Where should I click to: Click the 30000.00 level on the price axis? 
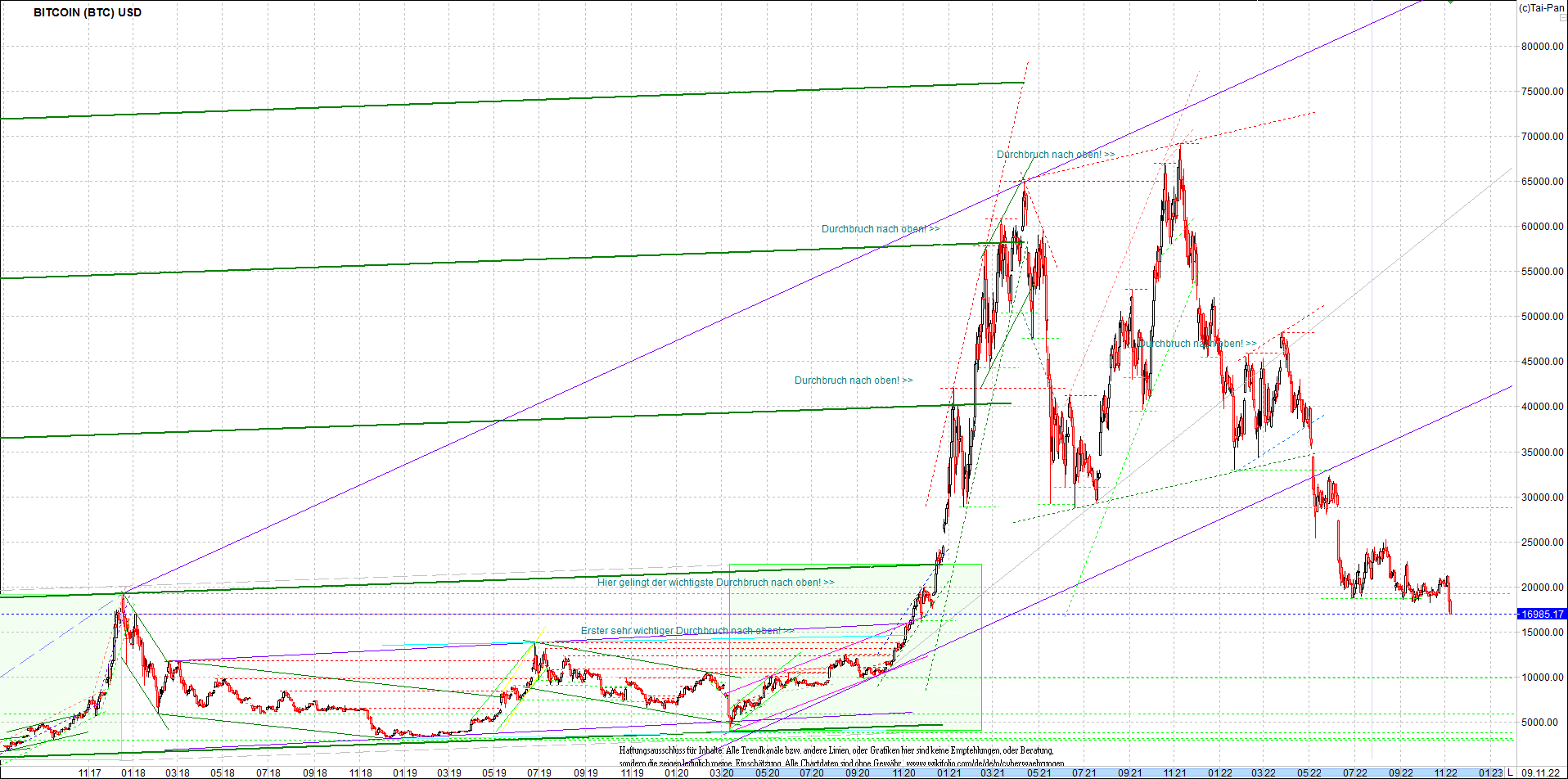1543,498
